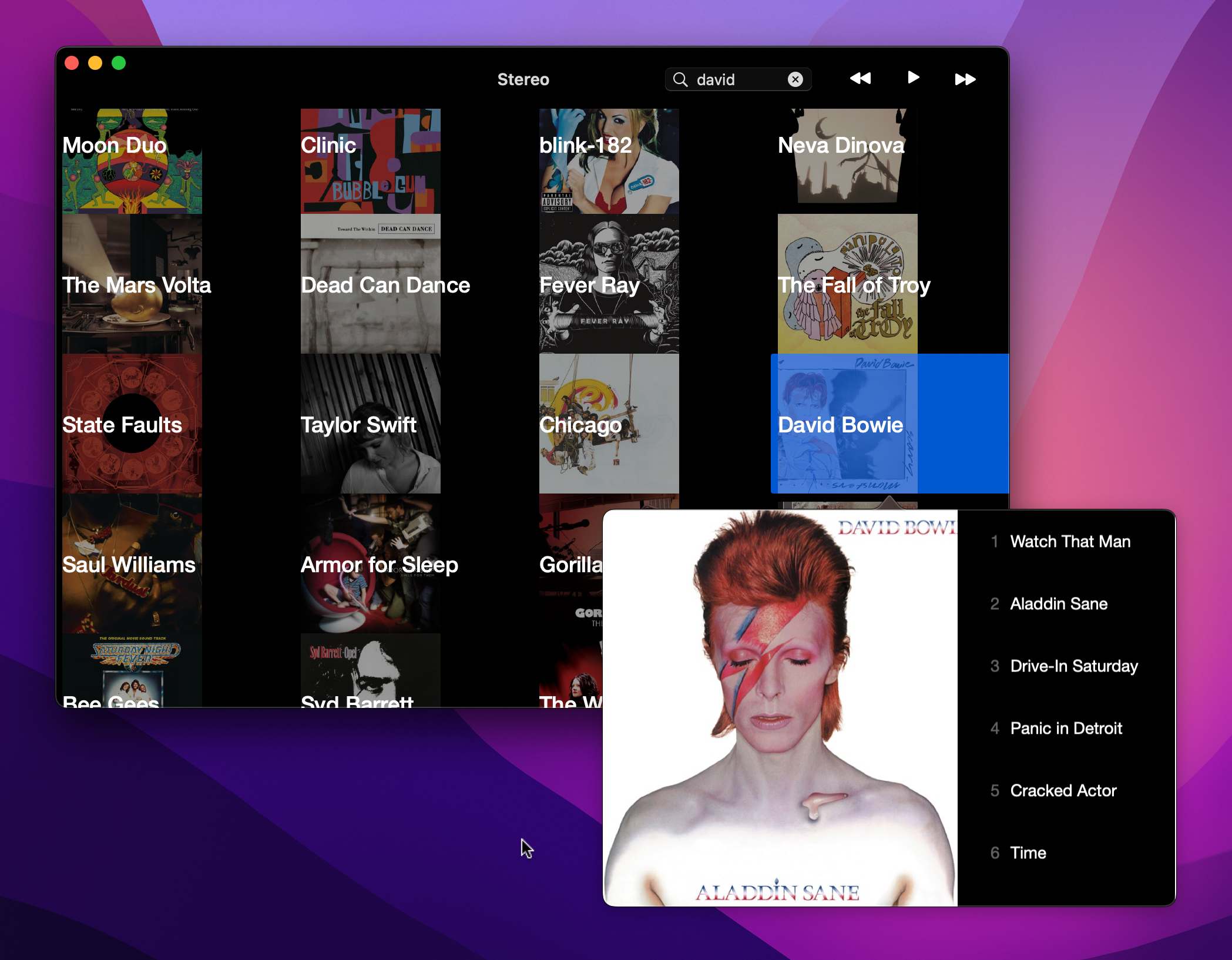The width and height of the screenshot is (1232, 960).
Task: Play track 4 Panic in Detroit
Action: [1066, 728]
